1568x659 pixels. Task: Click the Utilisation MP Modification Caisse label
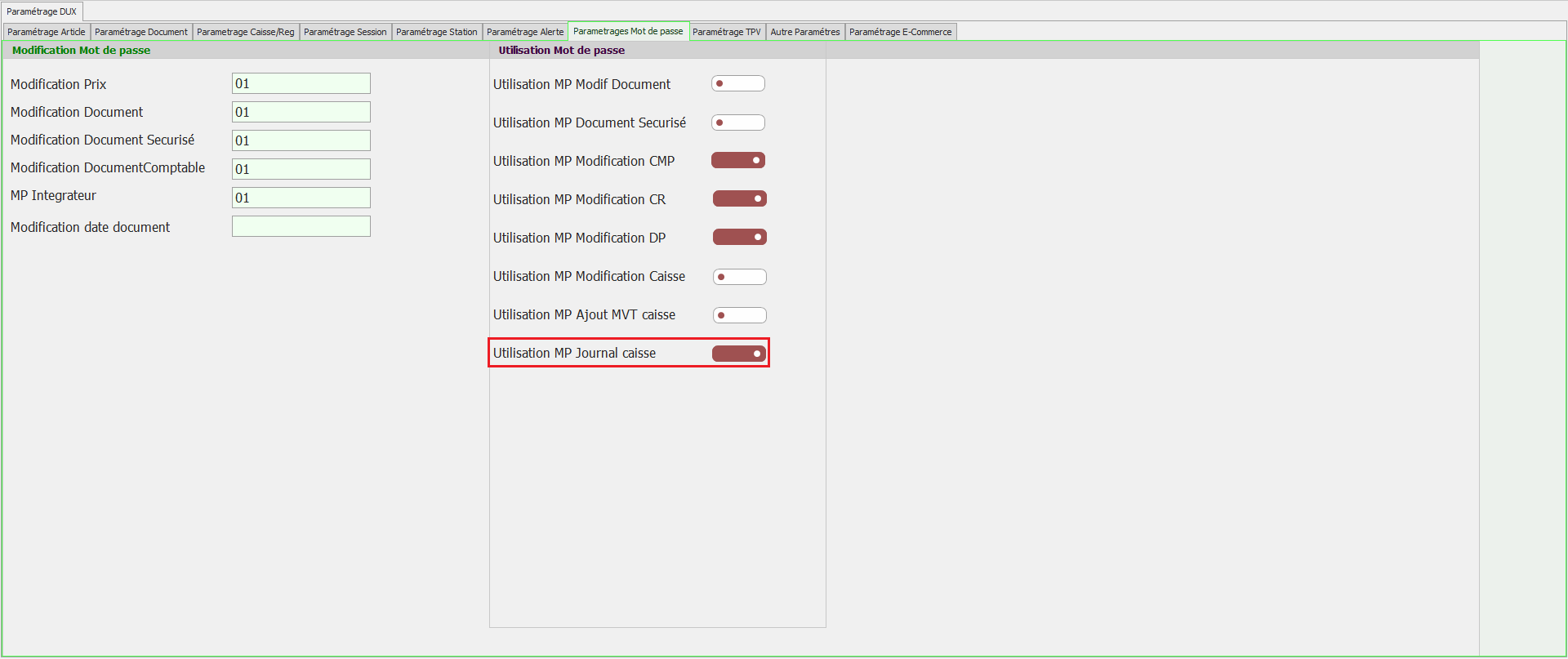(589, 276)
